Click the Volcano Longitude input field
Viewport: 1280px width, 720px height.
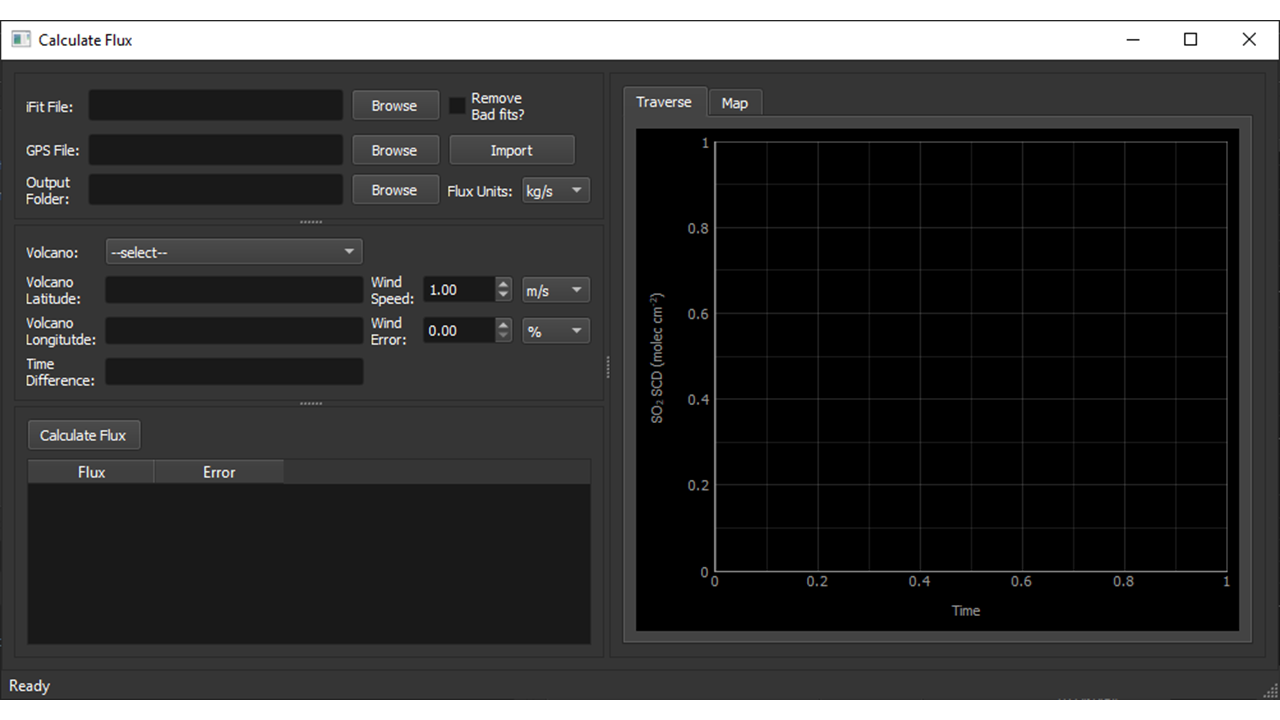pyautogui.click(x=234, y=331)
